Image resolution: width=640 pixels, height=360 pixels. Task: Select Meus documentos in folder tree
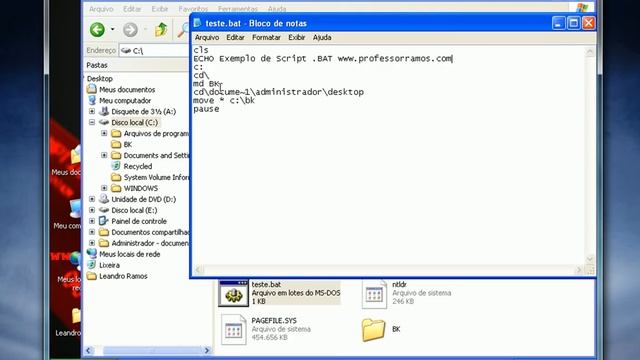127,89
